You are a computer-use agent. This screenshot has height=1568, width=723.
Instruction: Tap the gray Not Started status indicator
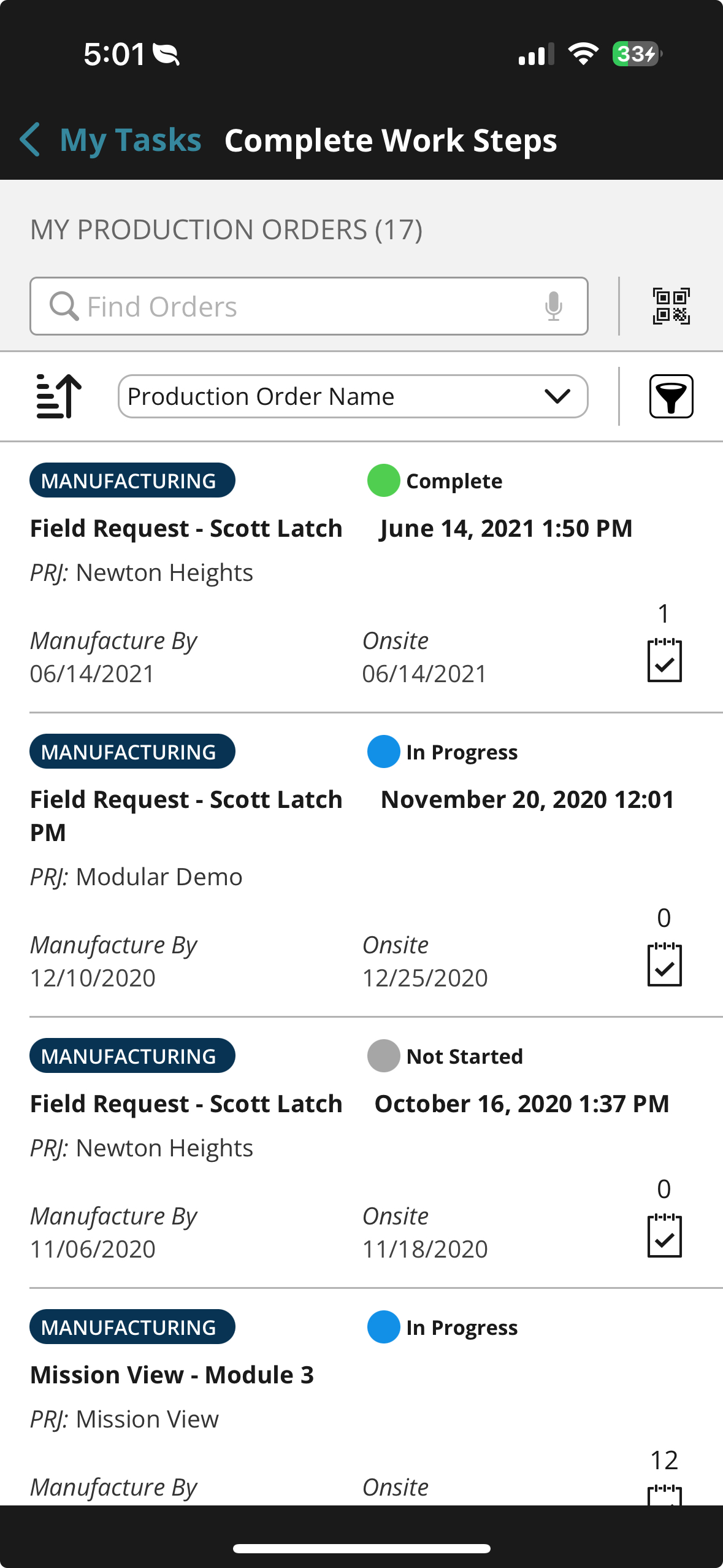tap(383, 1056)
